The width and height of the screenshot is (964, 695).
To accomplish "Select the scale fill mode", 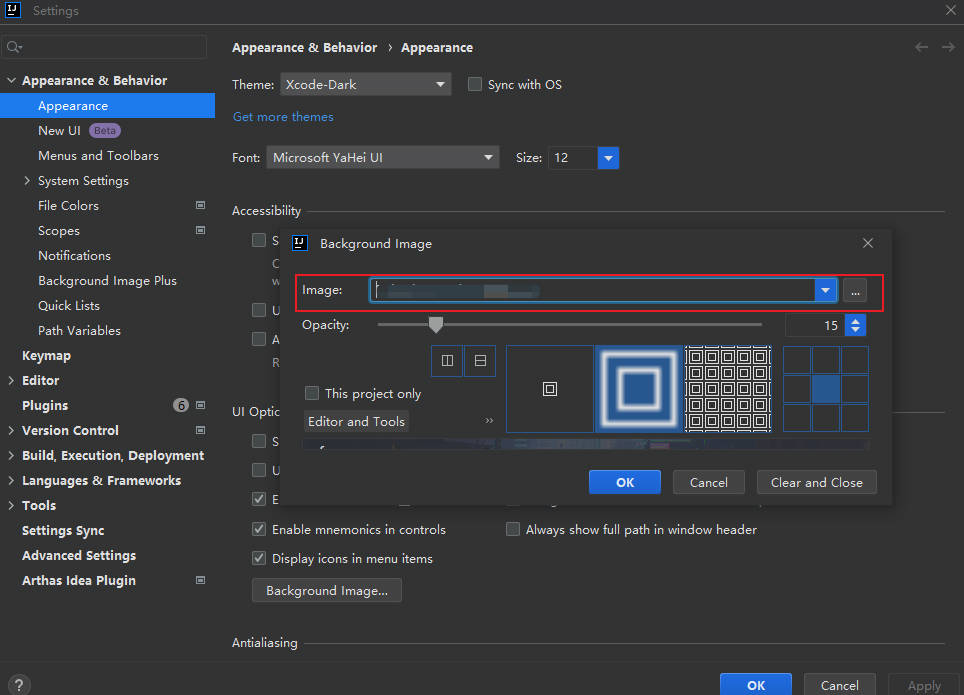I will pos(639,389).
